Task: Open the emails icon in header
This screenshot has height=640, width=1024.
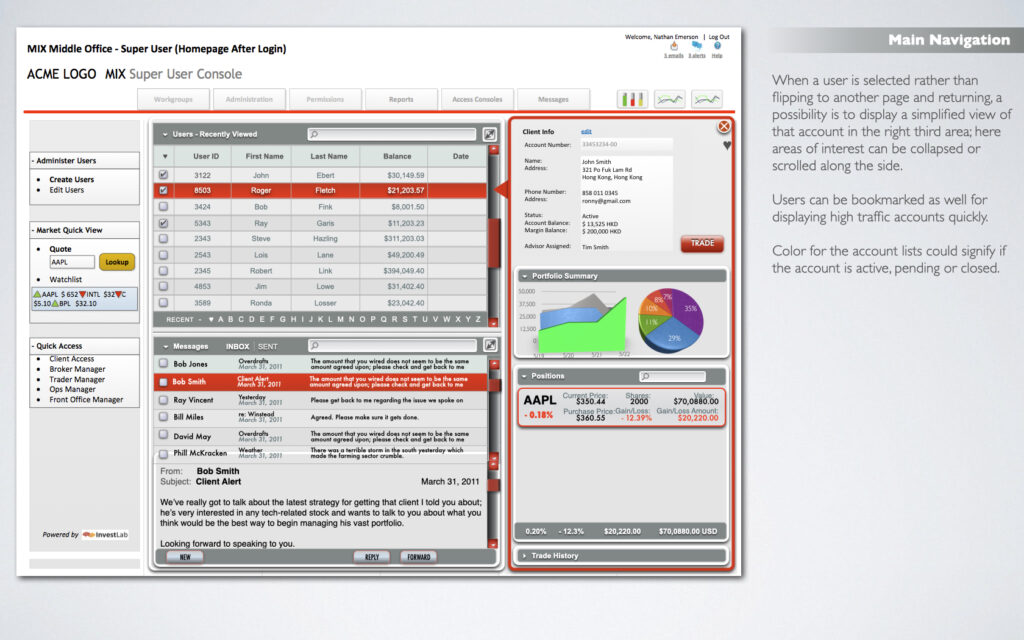Action: (x=674, y=46)
